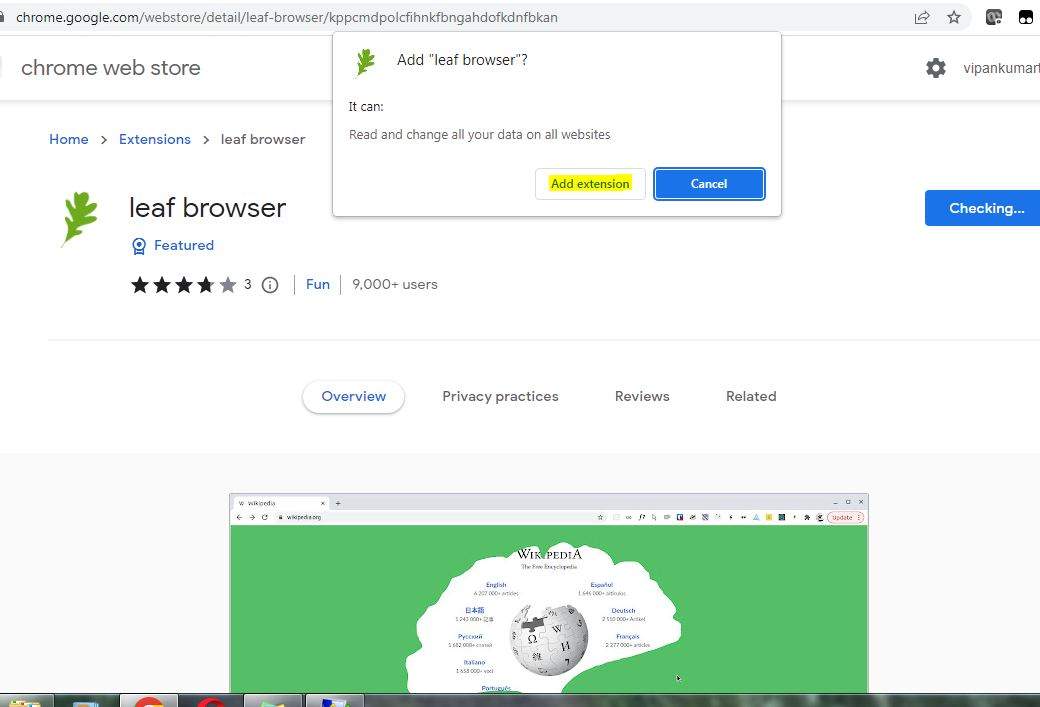Image resolution: width=1040 pixels, height=707 pixels.
Task: Open the Wikipedia preview screenshot of the extension
Action: pos(549,594)
